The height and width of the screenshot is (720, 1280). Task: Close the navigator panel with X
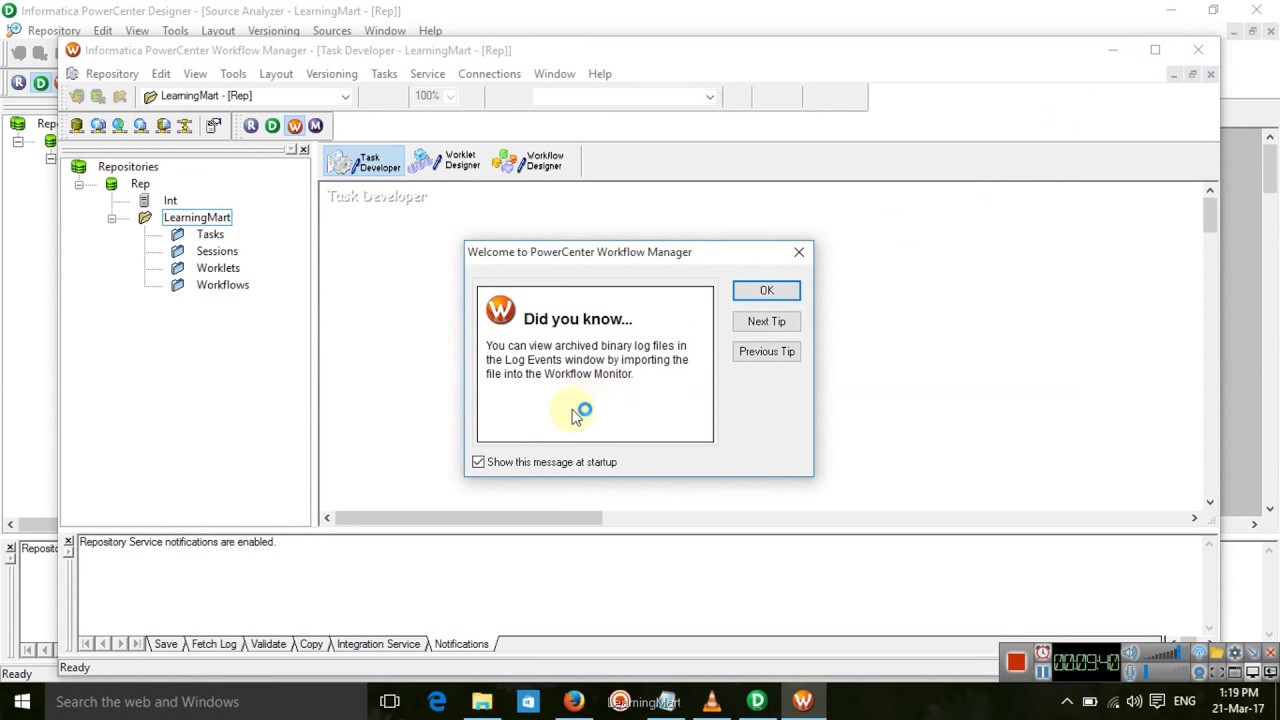(304, 150)
